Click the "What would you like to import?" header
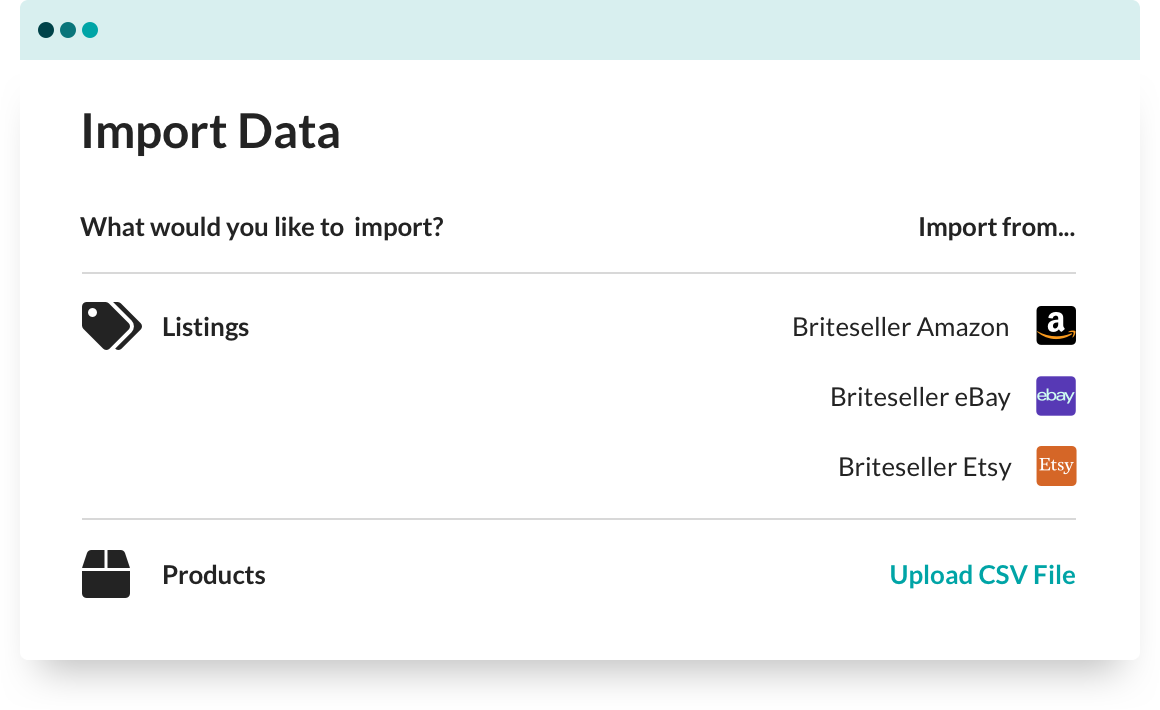Viewport: 1160px width, 710px height. (x=262, y=227)
